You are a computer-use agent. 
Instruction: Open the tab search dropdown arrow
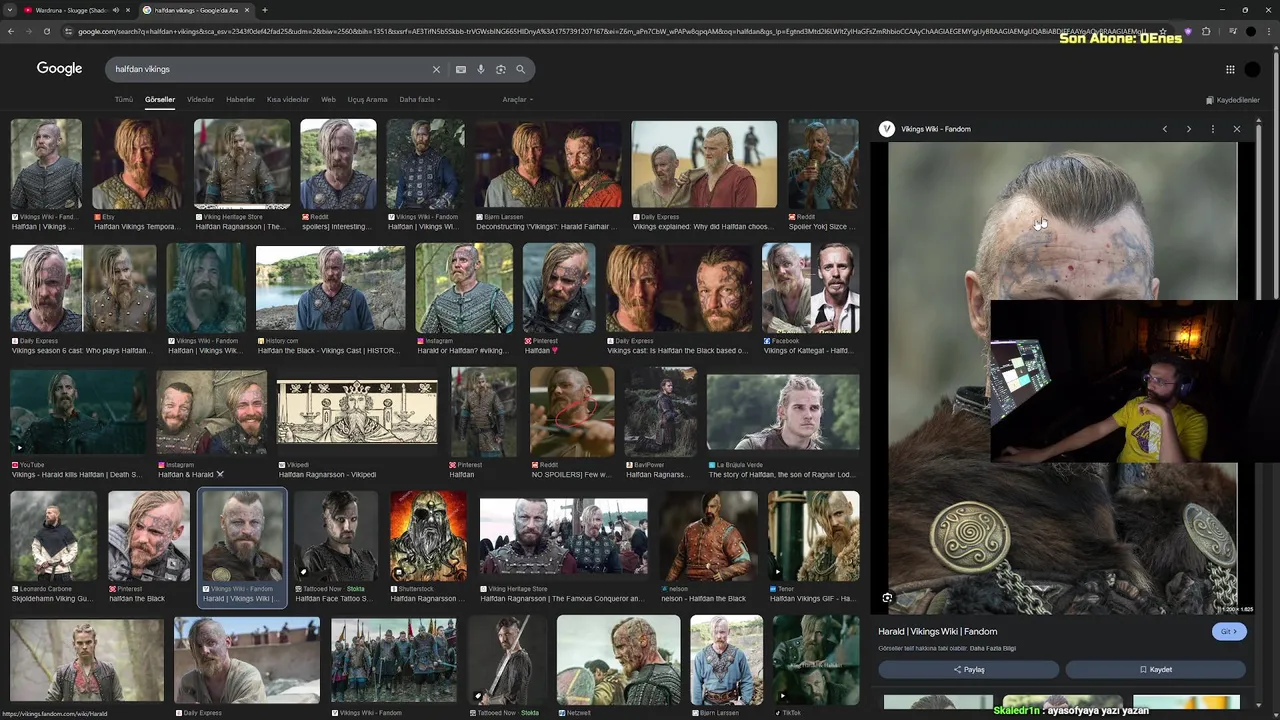11,10
